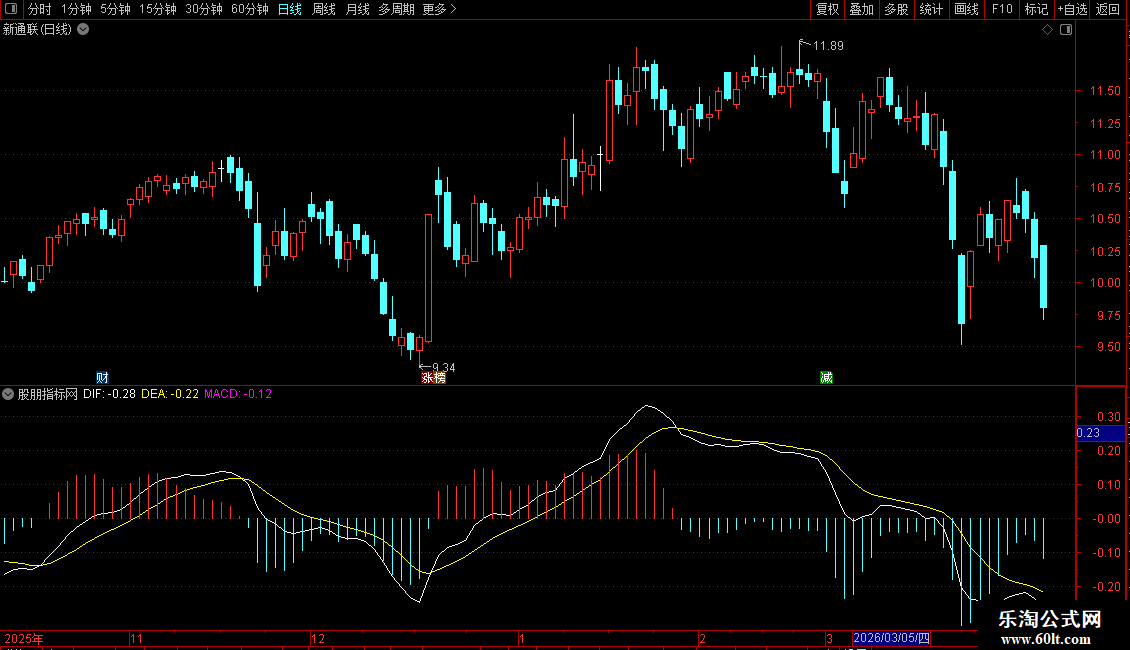Switch to 60分钟 period tab

pos(249,9)
